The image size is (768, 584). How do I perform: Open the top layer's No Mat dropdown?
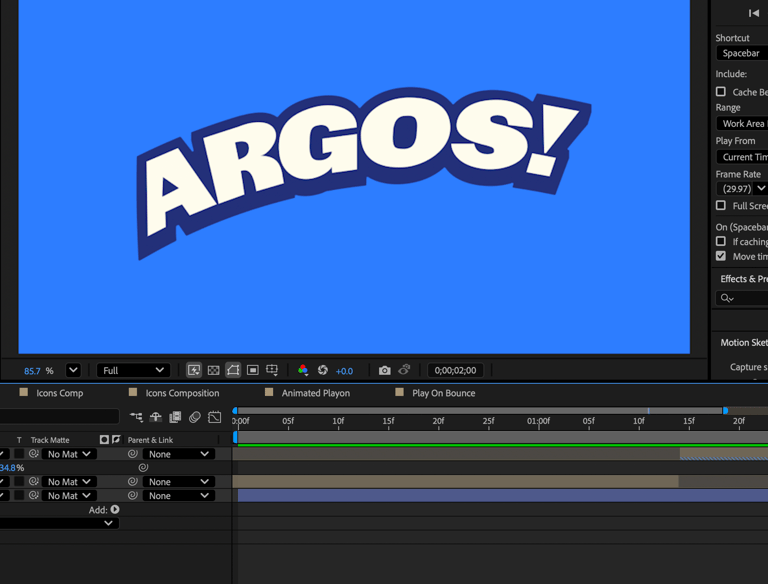point(69,454)
